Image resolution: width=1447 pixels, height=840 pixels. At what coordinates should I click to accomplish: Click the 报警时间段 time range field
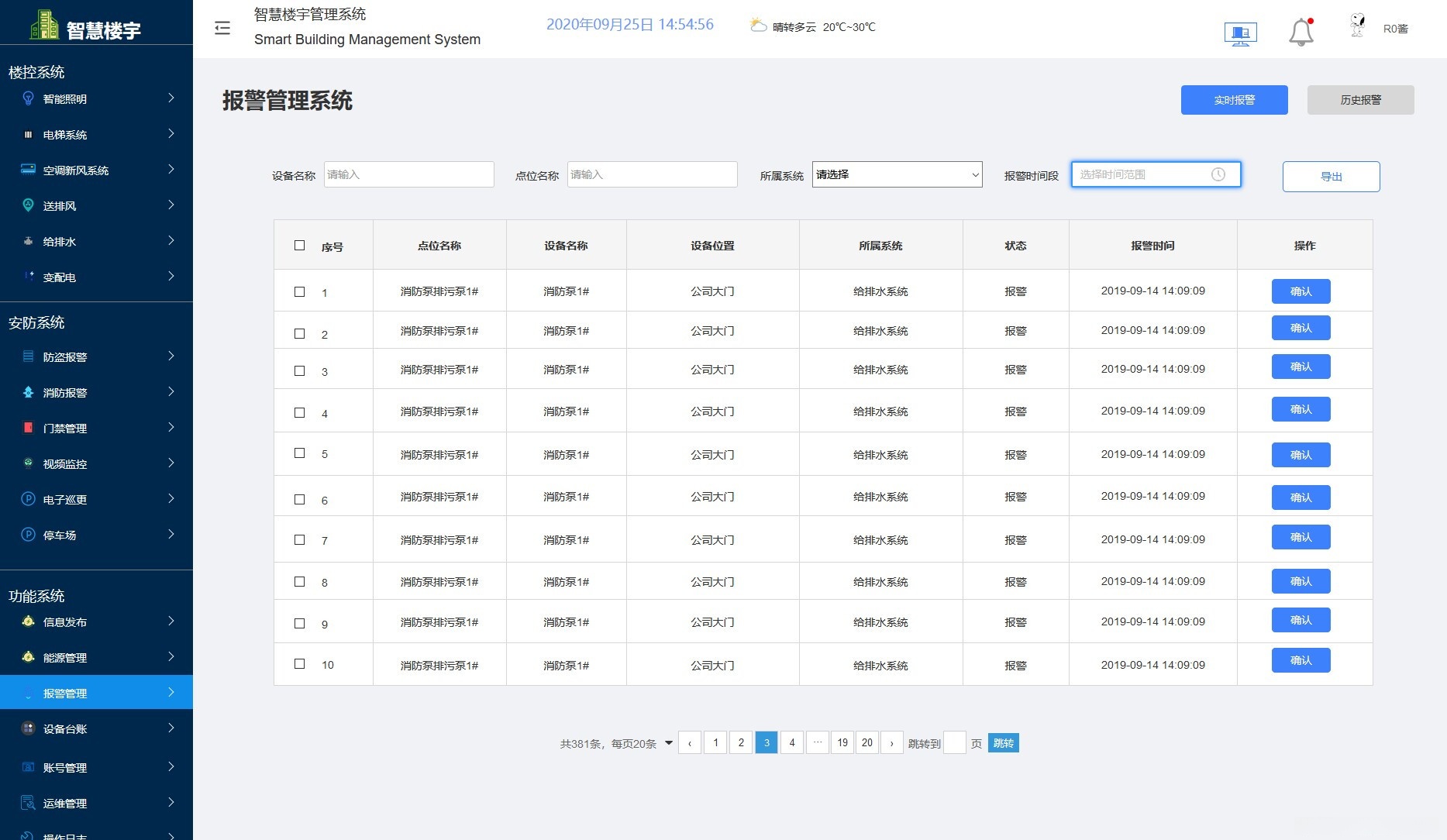1156,174
